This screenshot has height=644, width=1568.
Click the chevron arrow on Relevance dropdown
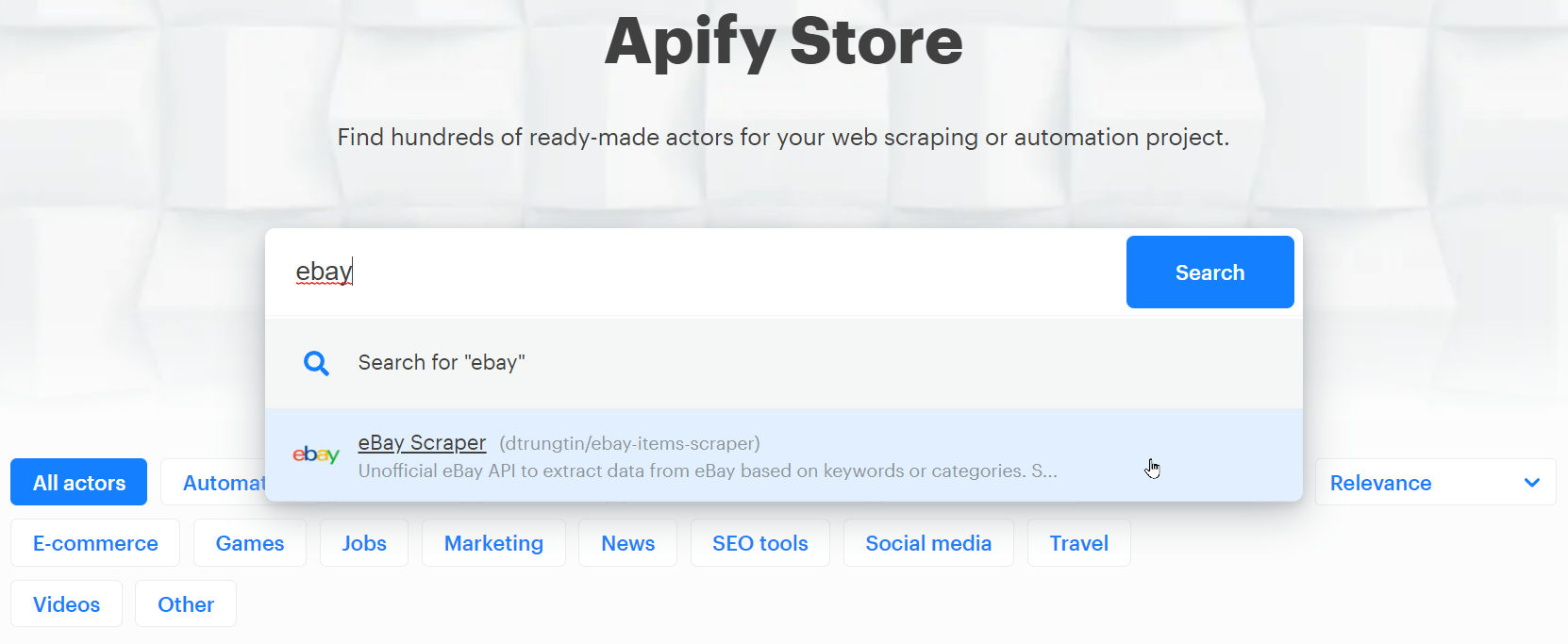(1532, 483)
